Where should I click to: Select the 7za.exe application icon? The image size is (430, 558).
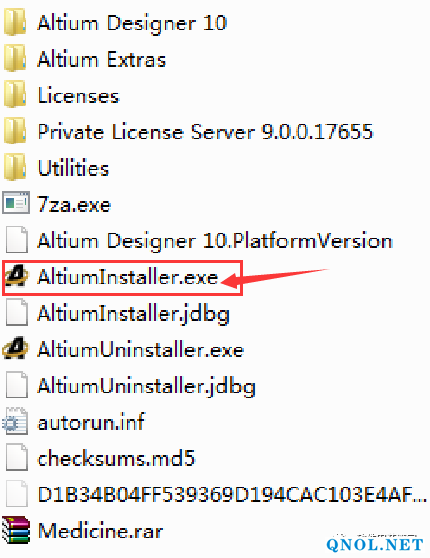(16, 204)
